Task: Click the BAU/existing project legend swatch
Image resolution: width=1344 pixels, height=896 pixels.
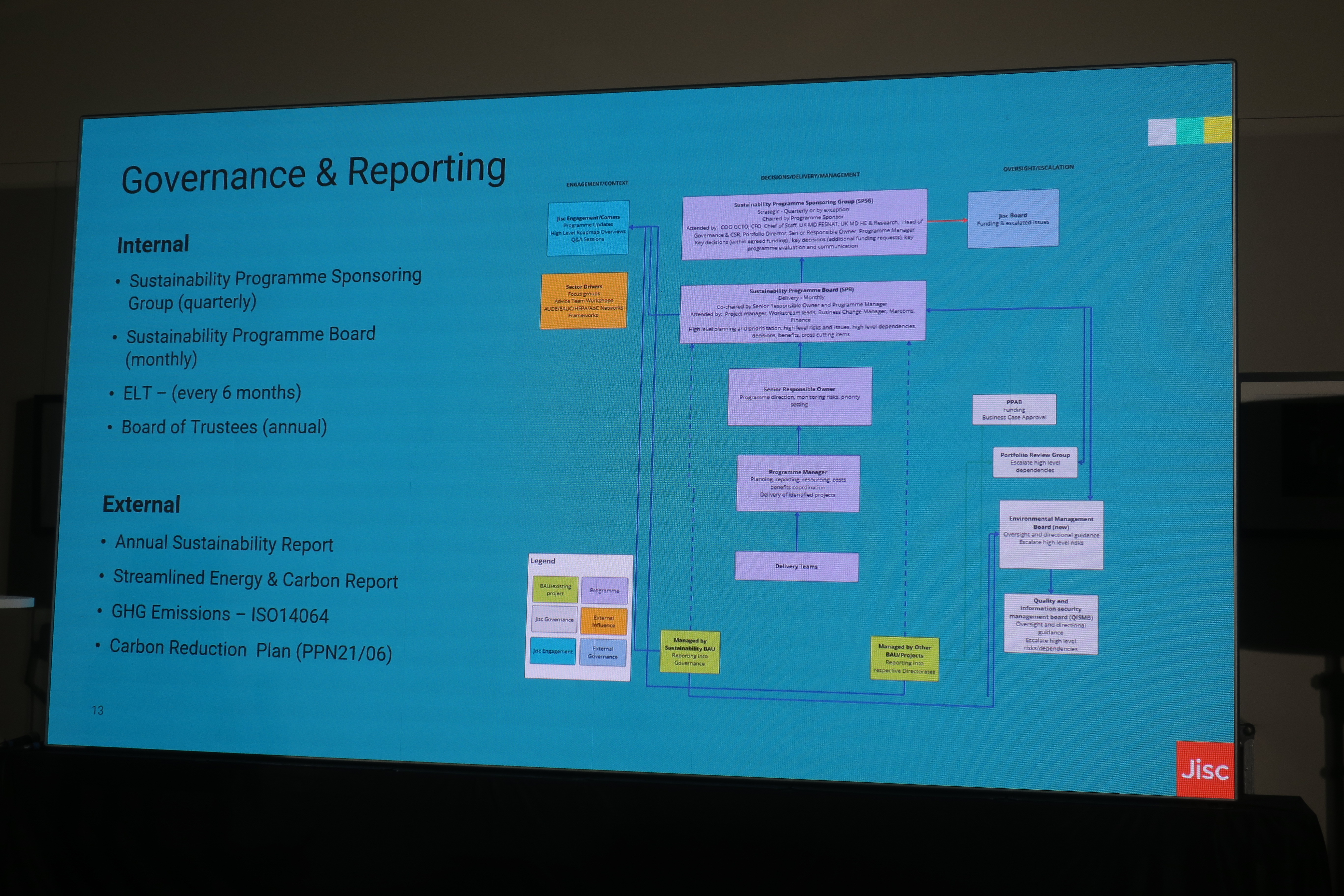Action: 555,590
